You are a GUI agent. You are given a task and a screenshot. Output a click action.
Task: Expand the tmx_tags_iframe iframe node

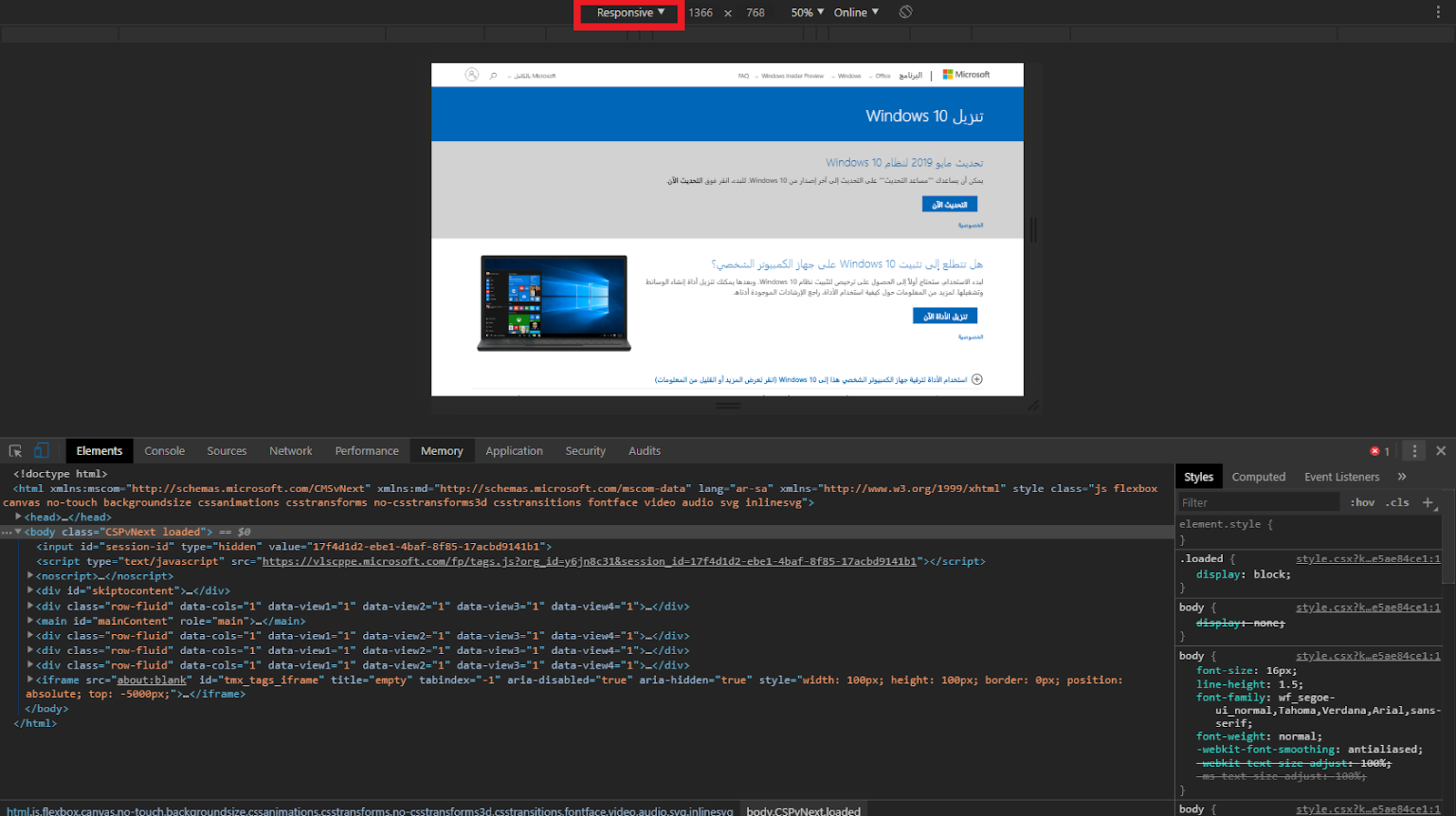point(30,680)
